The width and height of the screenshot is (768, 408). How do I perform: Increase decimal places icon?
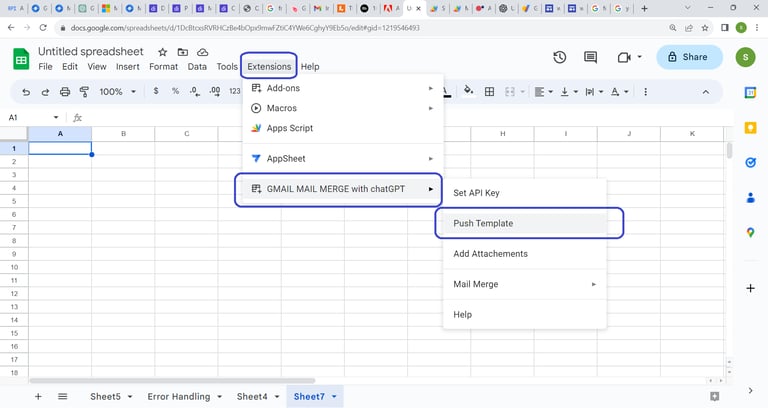click(x=215, y=91)
